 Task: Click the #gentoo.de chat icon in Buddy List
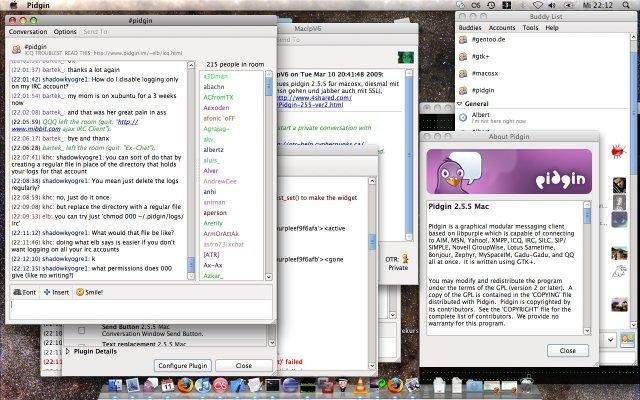tap(463, 40)
